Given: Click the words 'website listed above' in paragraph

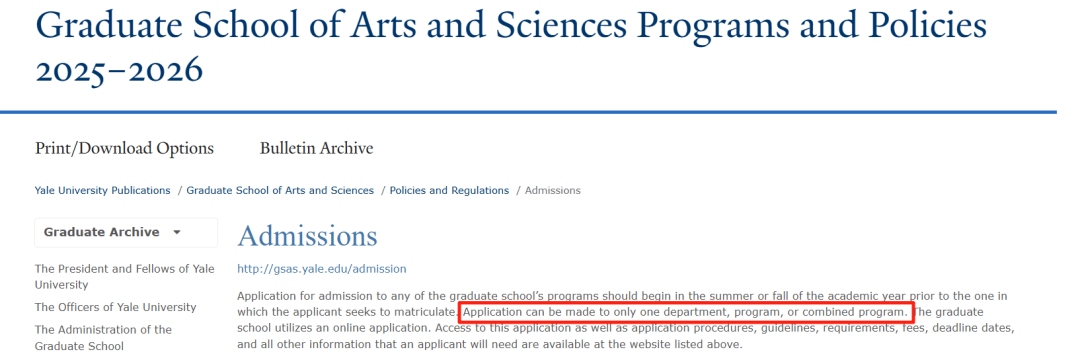Looking at the screenshot, I should pyautogui.click(x=689, y=344).
